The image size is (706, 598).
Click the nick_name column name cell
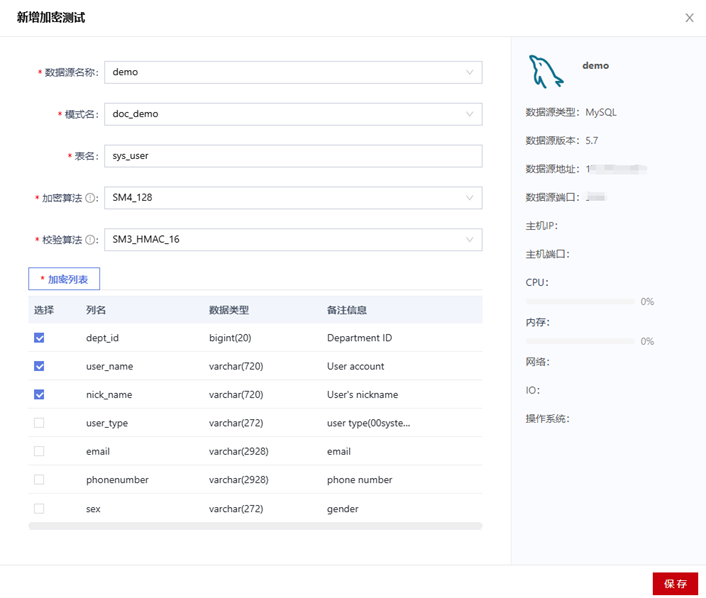point(109,394)
